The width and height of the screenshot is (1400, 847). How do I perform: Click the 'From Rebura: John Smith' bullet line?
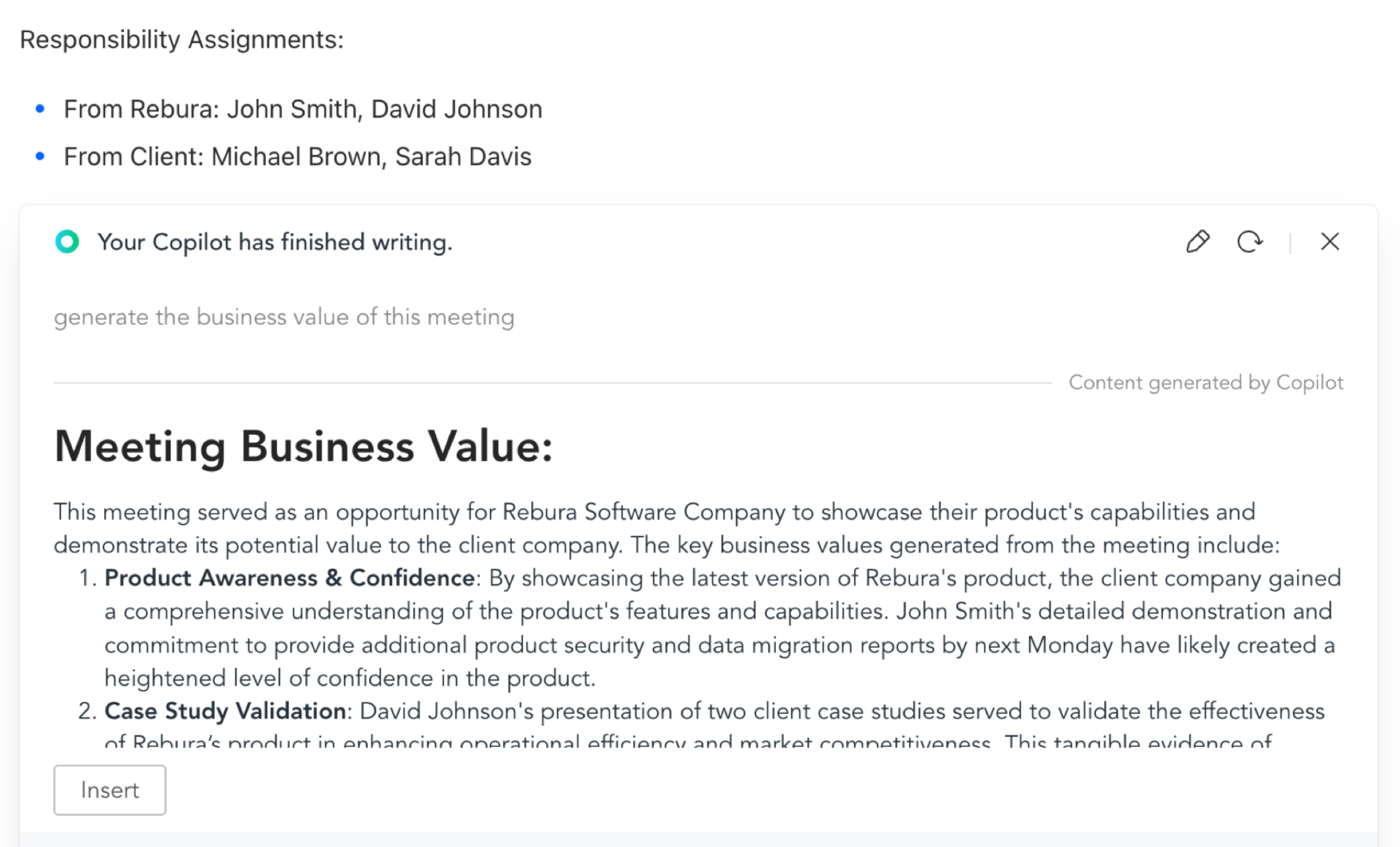(x=303, y=109)
